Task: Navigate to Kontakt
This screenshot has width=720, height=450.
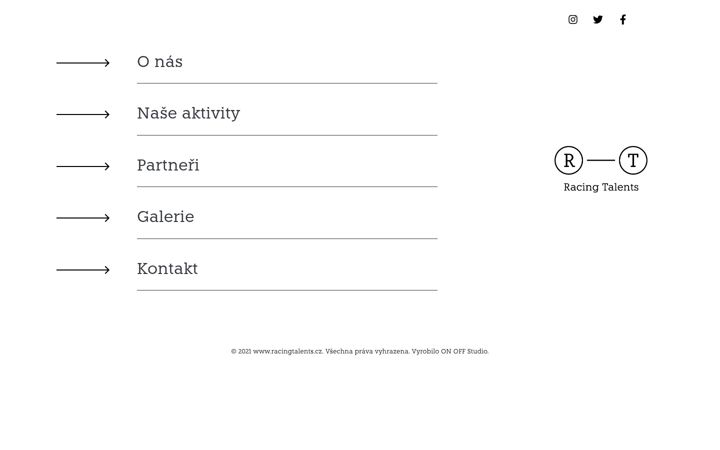Action: coord(167,268)
